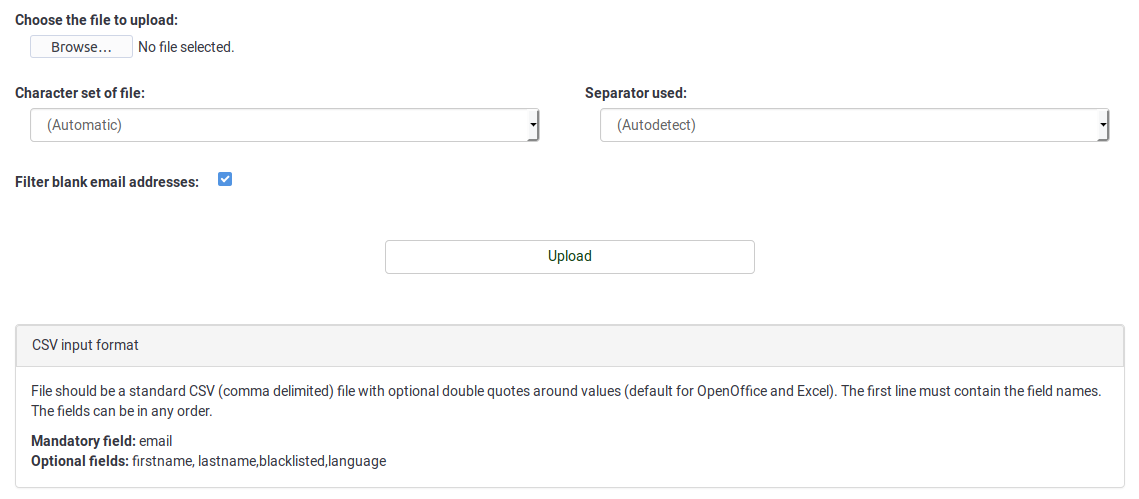Click the "Choose the file to upload:" label

click(x=96, y=20)
